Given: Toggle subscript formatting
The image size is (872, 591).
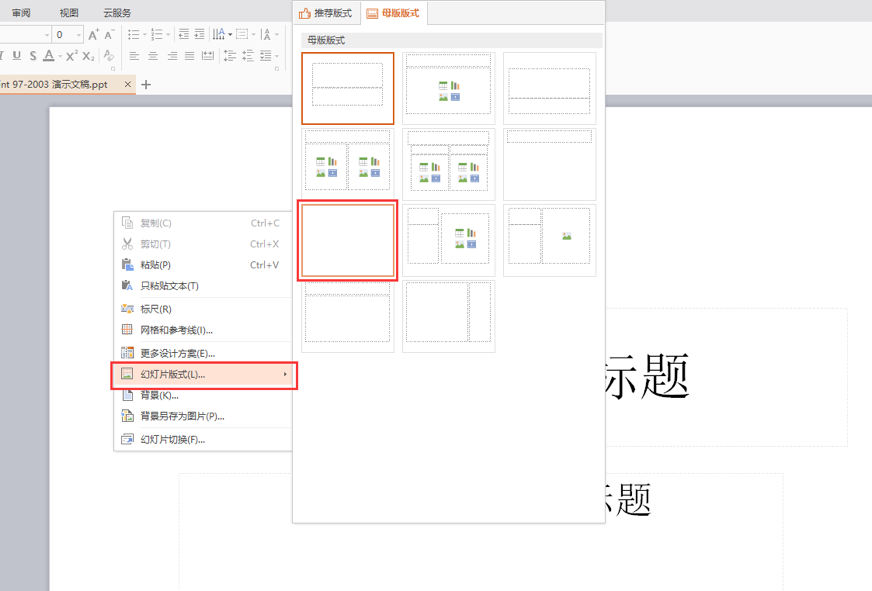Looking at the screenshot, I should pos(88,56).
